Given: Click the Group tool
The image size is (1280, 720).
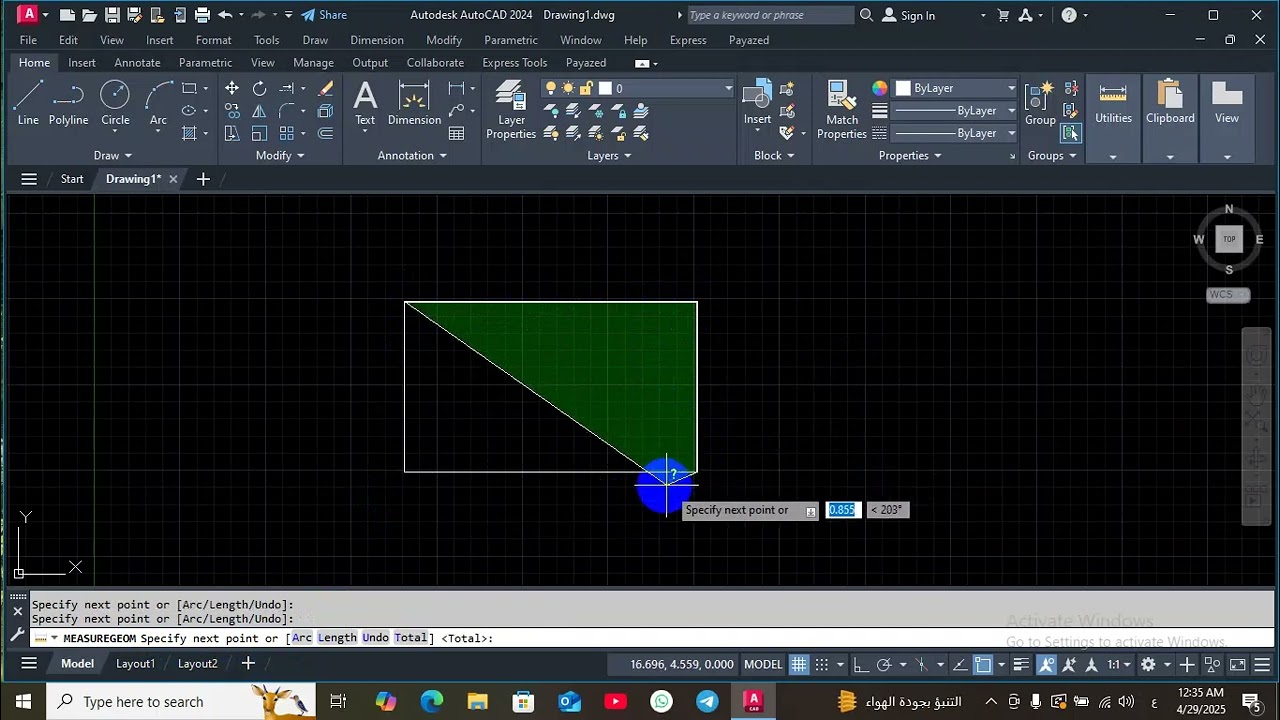Looking at the screenshot, I should tap(1040, 104).
